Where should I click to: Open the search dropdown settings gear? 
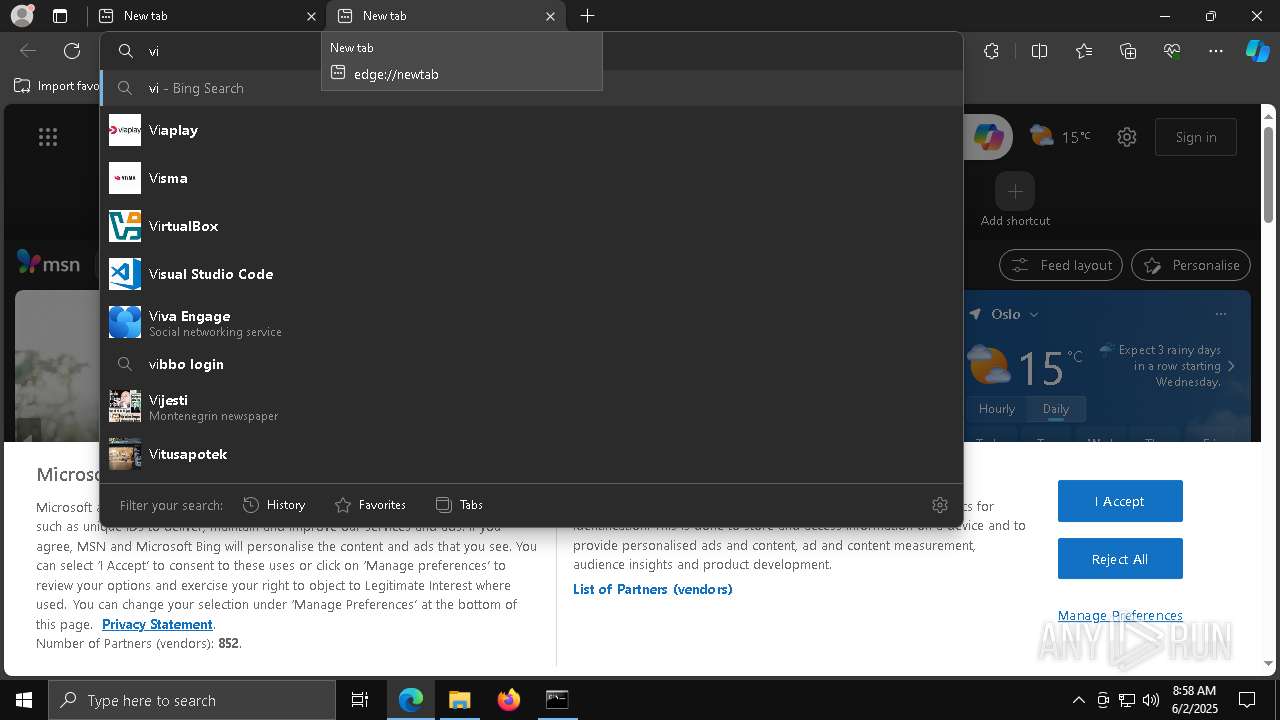939,505
